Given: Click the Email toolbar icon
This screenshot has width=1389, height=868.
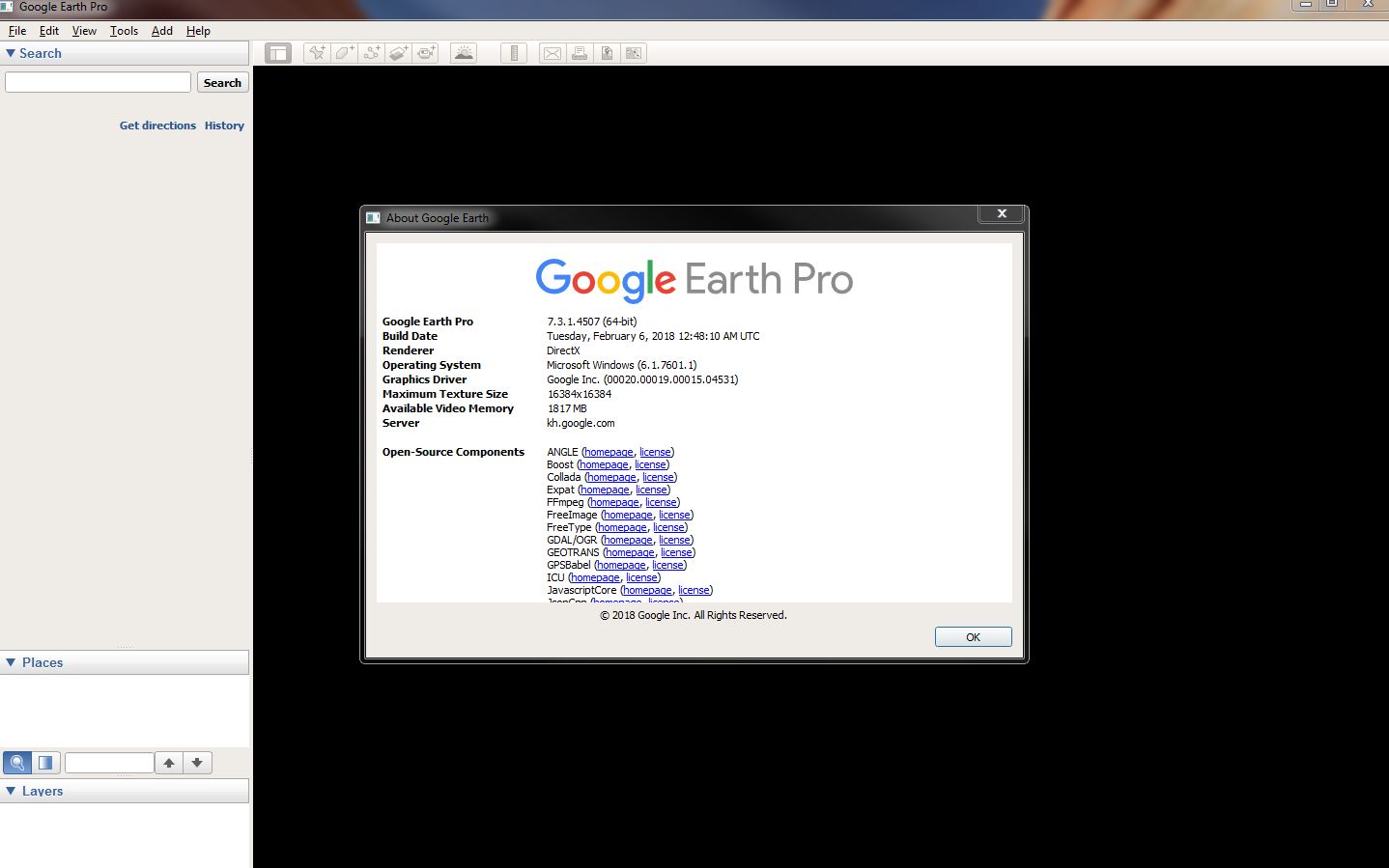Looking at the screenshot, I should [x=552, y=53].
